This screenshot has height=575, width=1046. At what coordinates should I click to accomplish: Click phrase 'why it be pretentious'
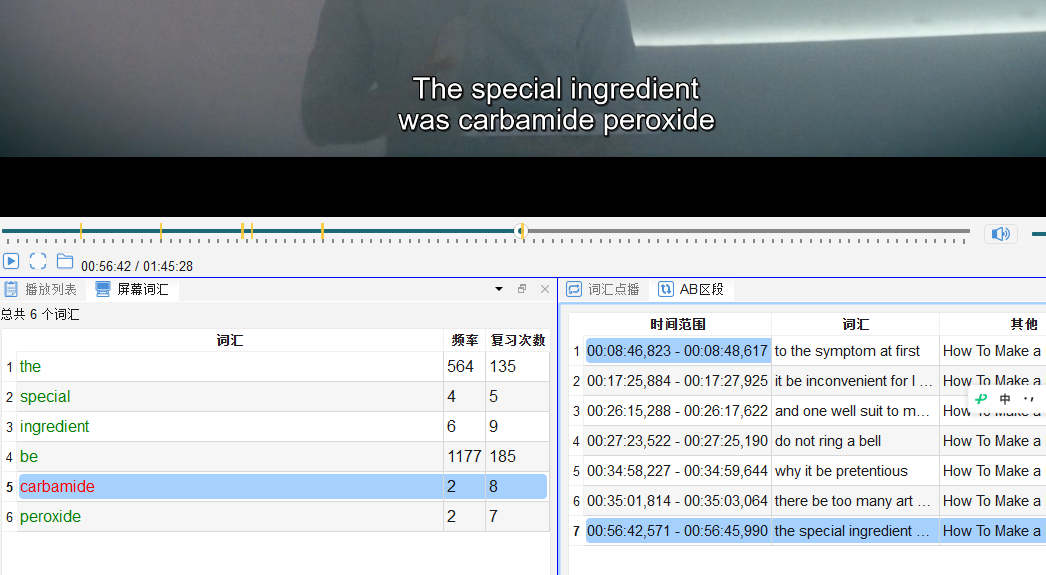tap(841, 471)
